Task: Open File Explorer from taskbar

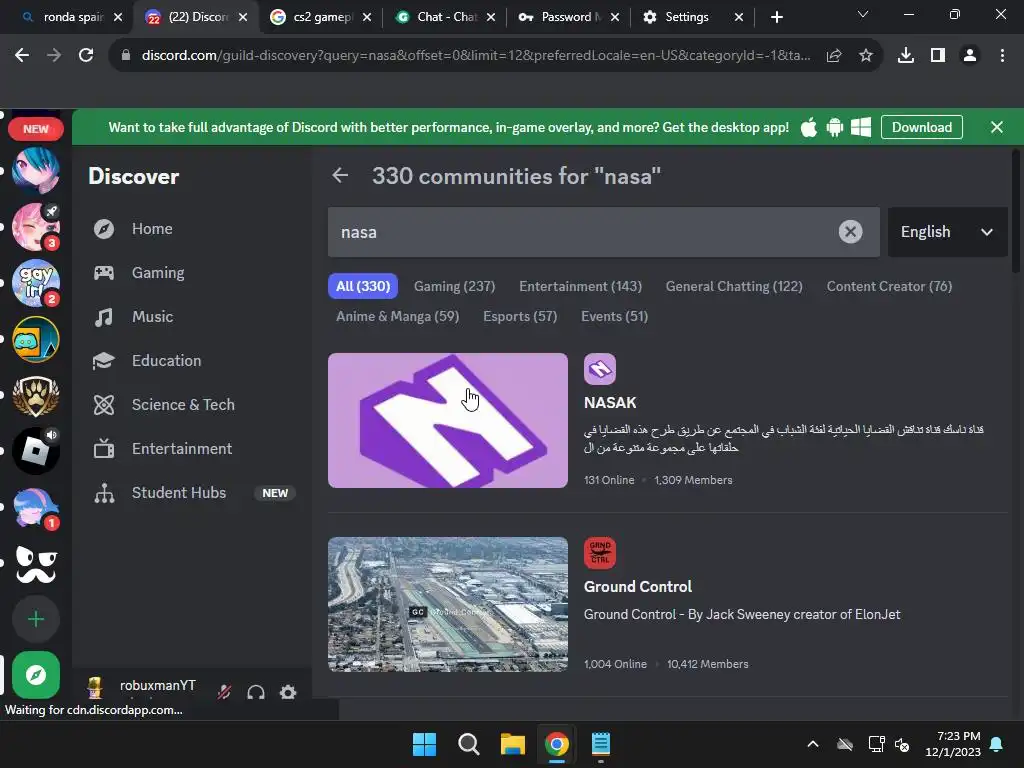Action: click(513, 744)
